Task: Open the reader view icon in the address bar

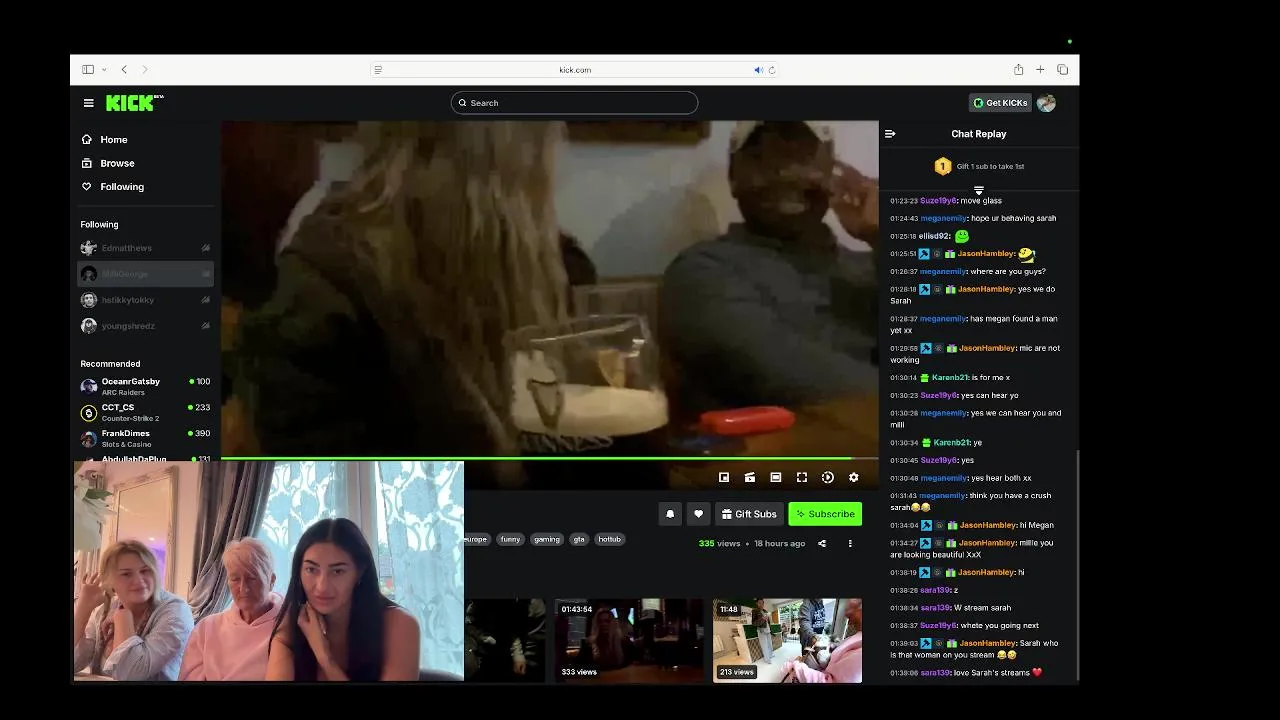Action: (378, 70)
